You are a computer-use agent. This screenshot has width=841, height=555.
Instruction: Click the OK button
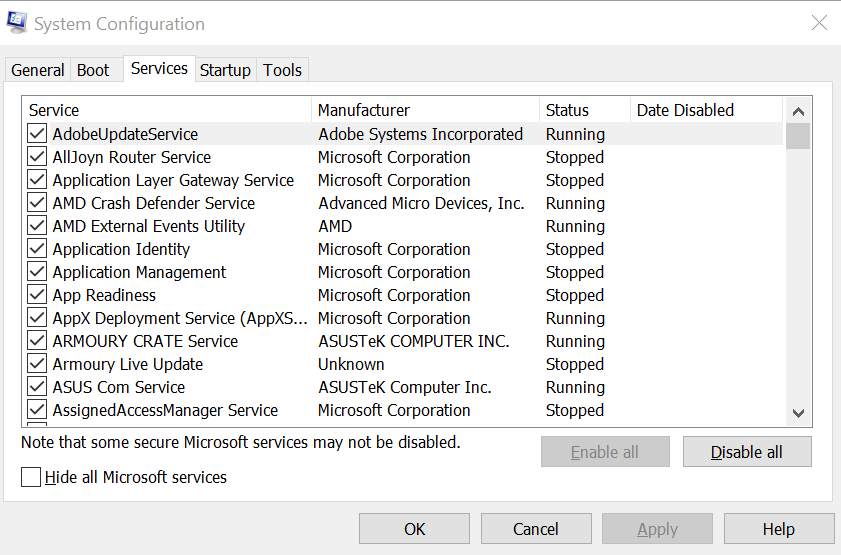(414, 529)
